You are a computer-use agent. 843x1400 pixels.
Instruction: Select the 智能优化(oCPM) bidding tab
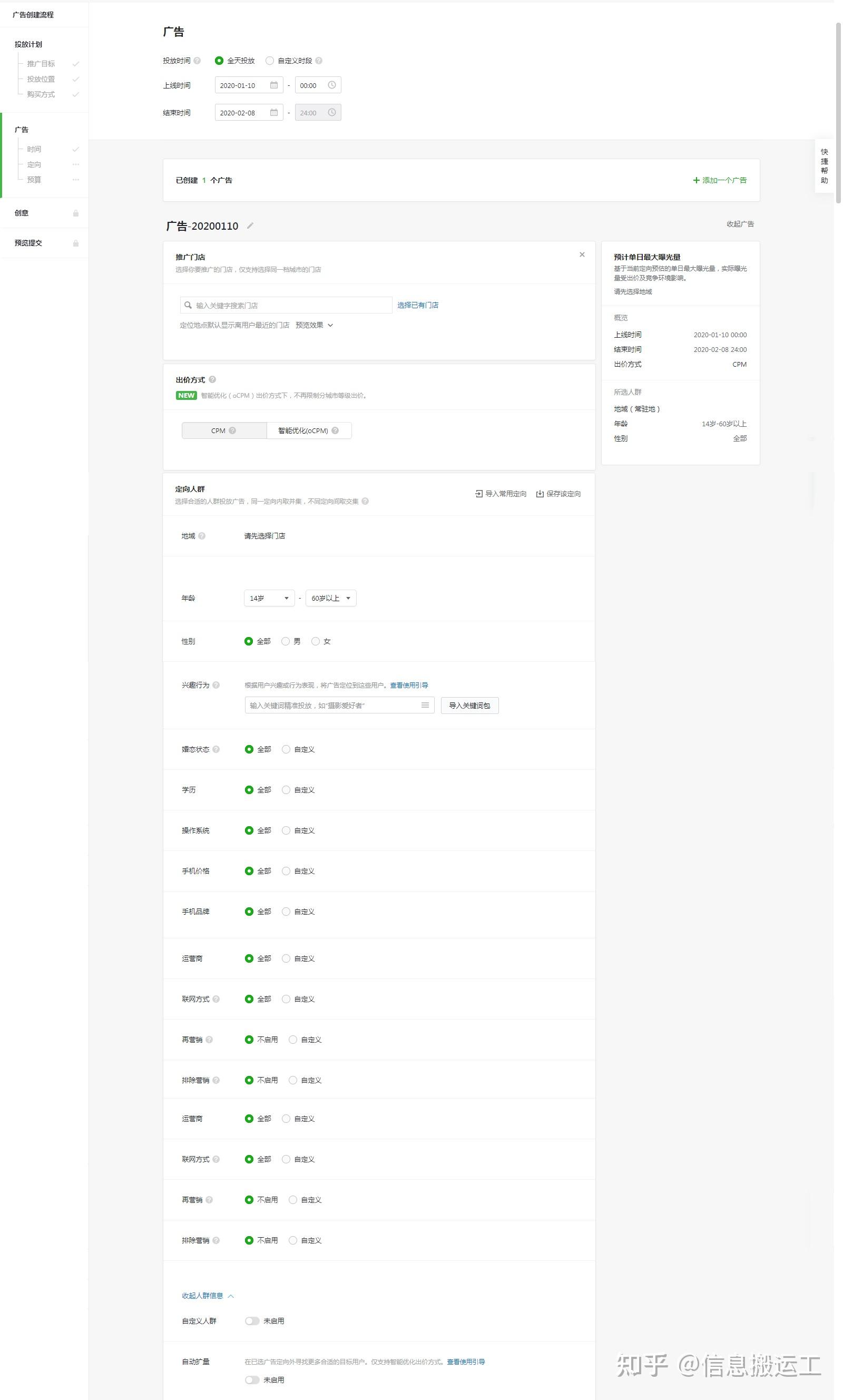point(309,430)
